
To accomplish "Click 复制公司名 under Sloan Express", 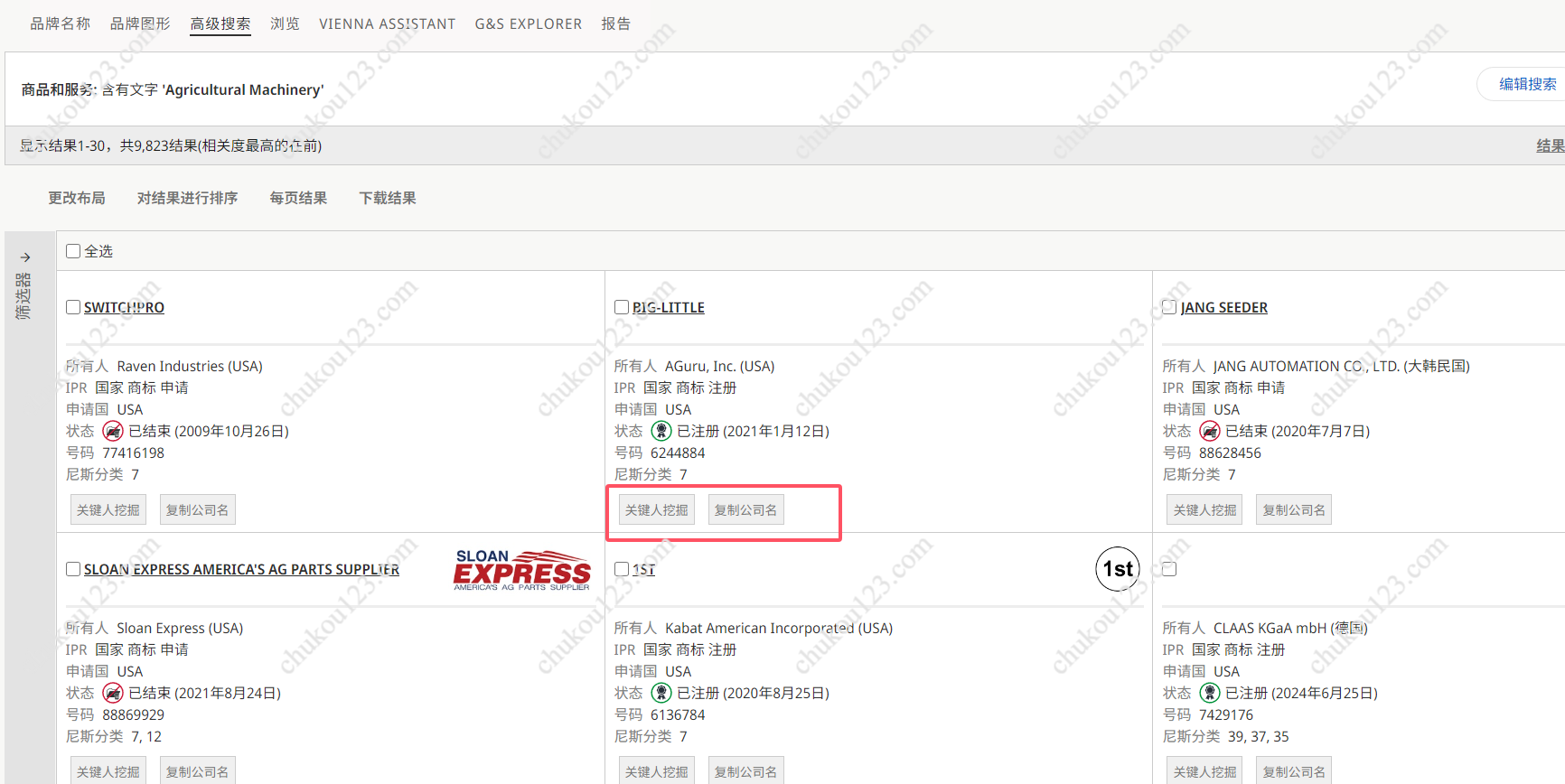I will (x=197, y=770).
